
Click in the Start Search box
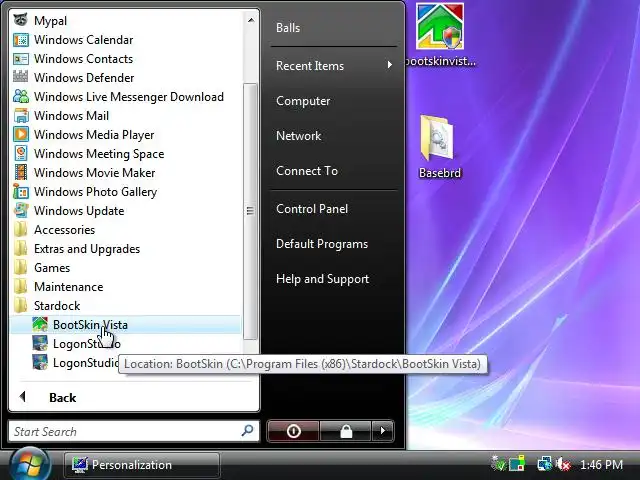pyautogui.click(x=133, y=431)
